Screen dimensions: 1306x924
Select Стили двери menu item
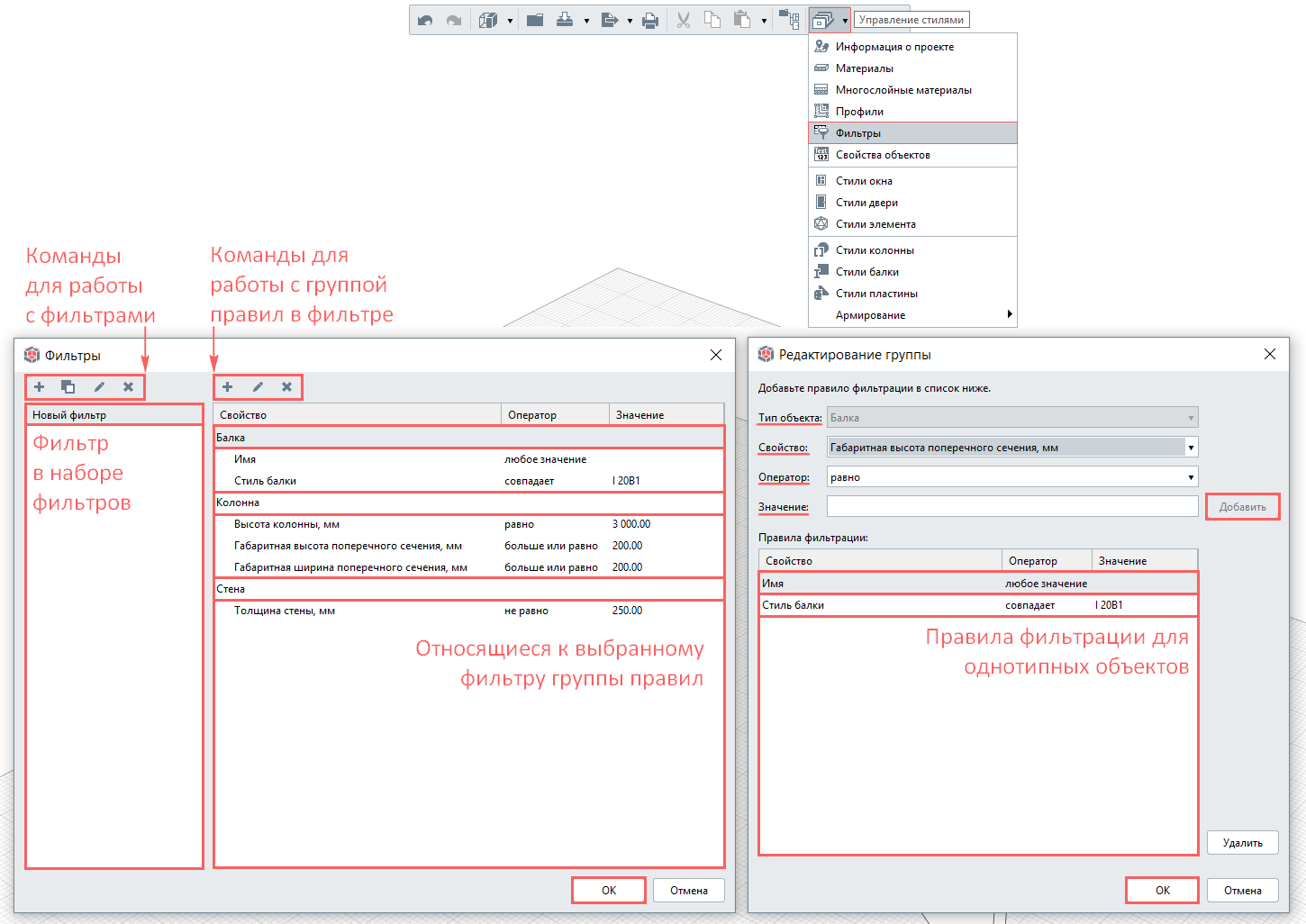point(912,203)
